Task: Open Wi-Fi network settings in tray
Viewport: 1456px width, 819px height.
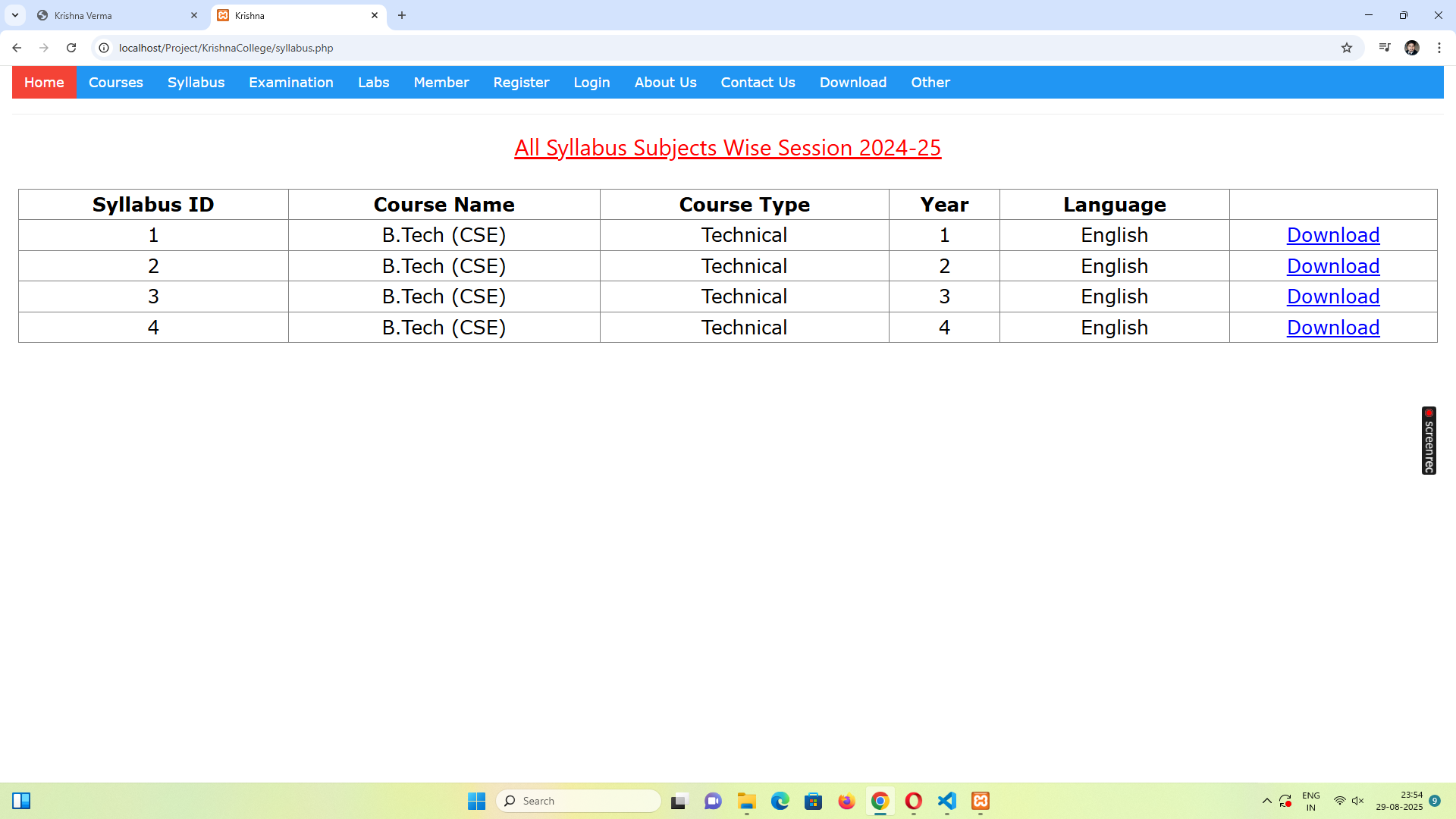Action: click(x=1340, y=801)
